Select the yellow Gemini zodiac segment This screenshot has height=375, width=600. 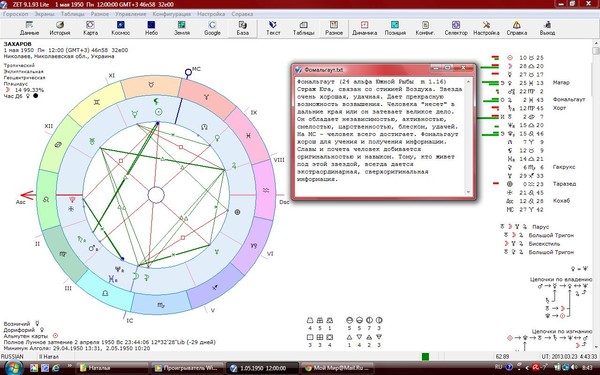tap(97, 103)
